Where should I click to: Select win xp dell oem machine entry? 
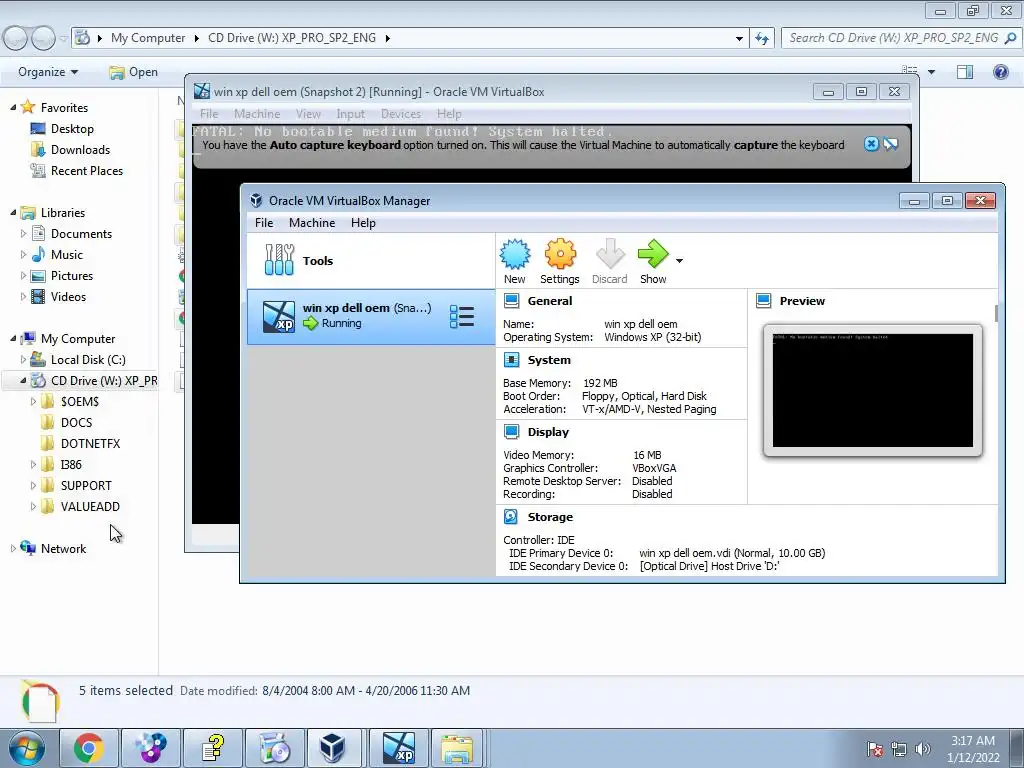point(371,317)
